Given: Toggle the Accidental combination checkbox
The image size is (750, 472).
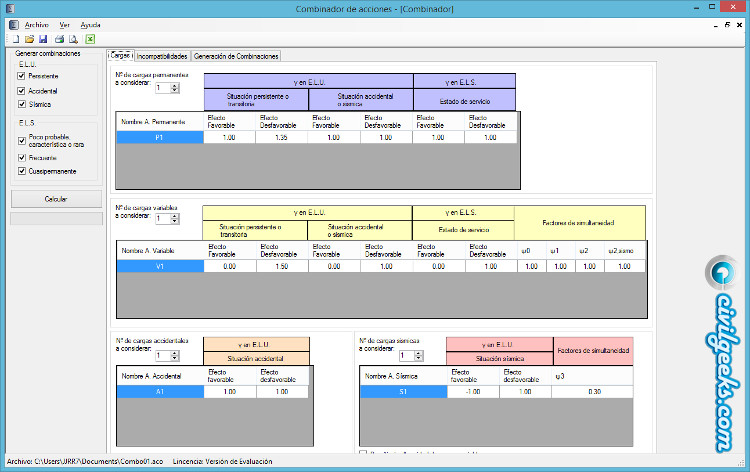Looking at the screenshot, I should point(22,90).
